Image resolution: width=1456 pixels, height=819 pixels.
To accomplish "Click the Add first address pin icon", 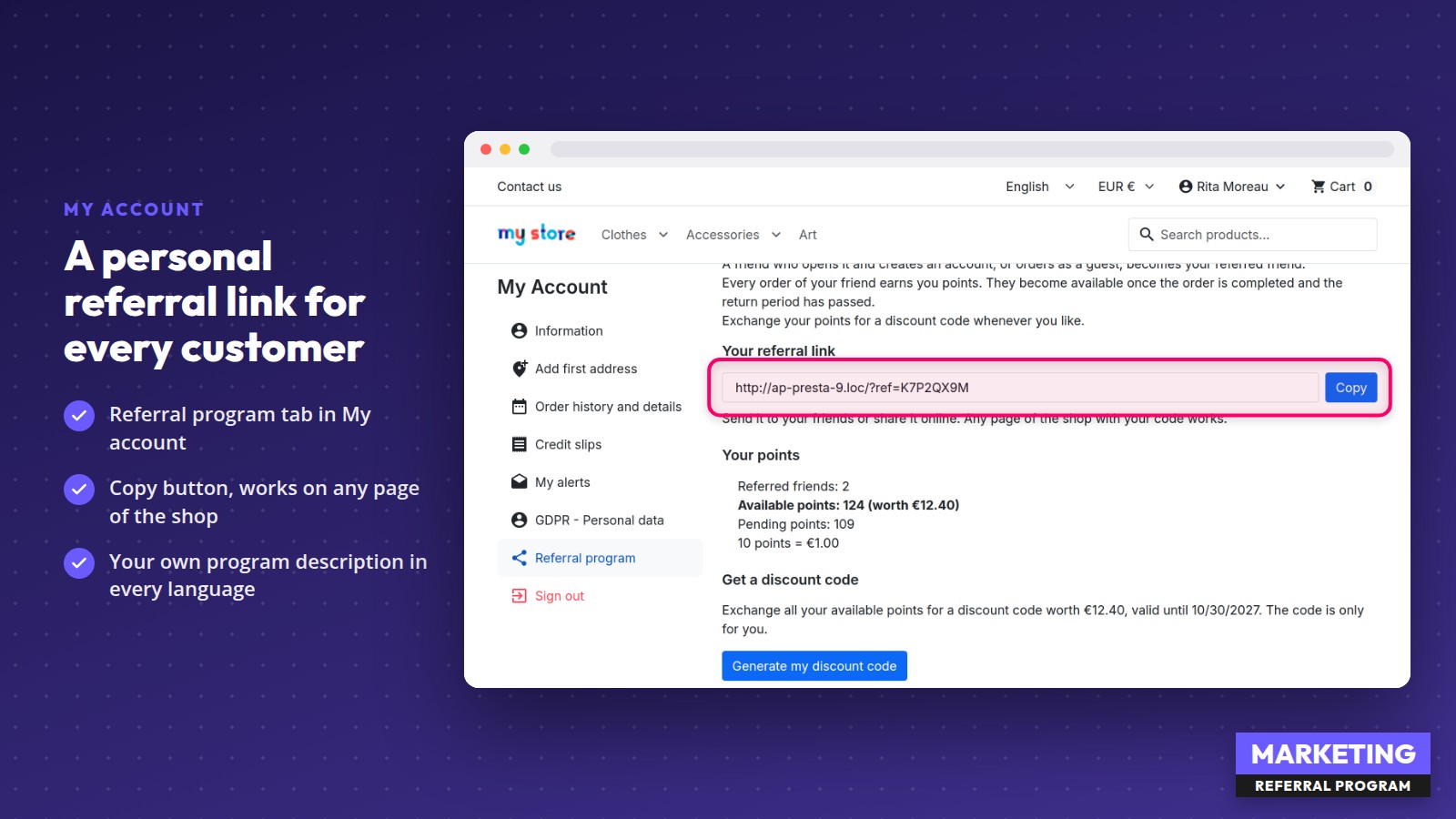I will pyautogui.click(x=519, y=369).
